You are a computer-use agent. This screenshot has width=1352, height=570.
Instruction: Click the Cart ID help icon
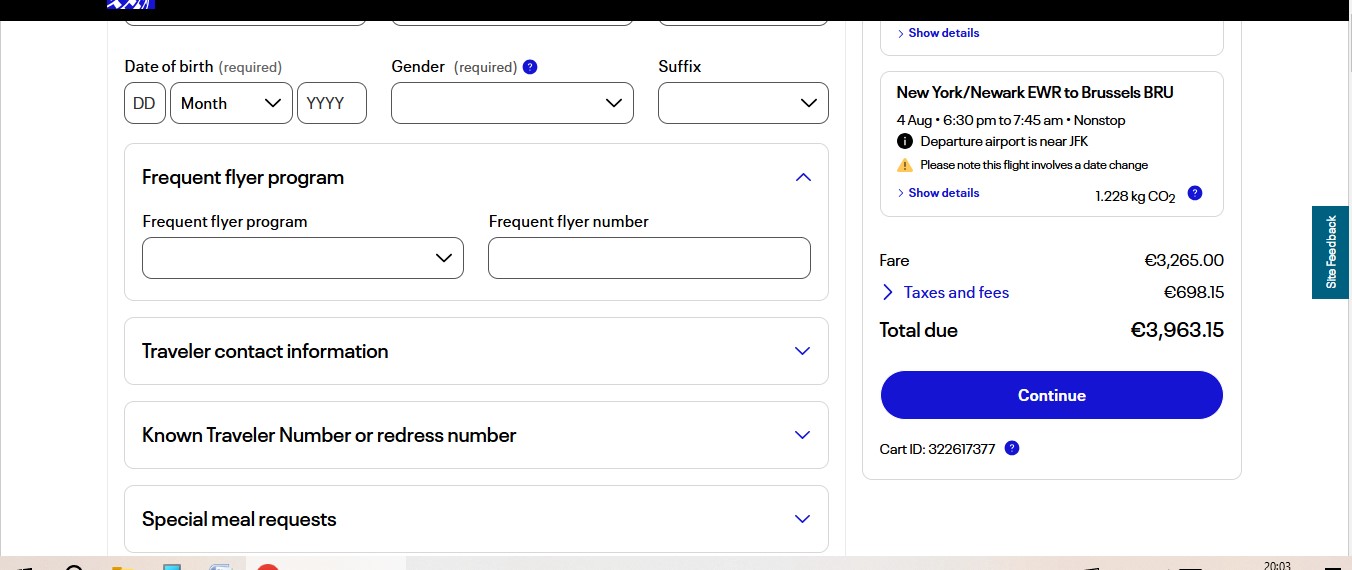point(1011,448)
